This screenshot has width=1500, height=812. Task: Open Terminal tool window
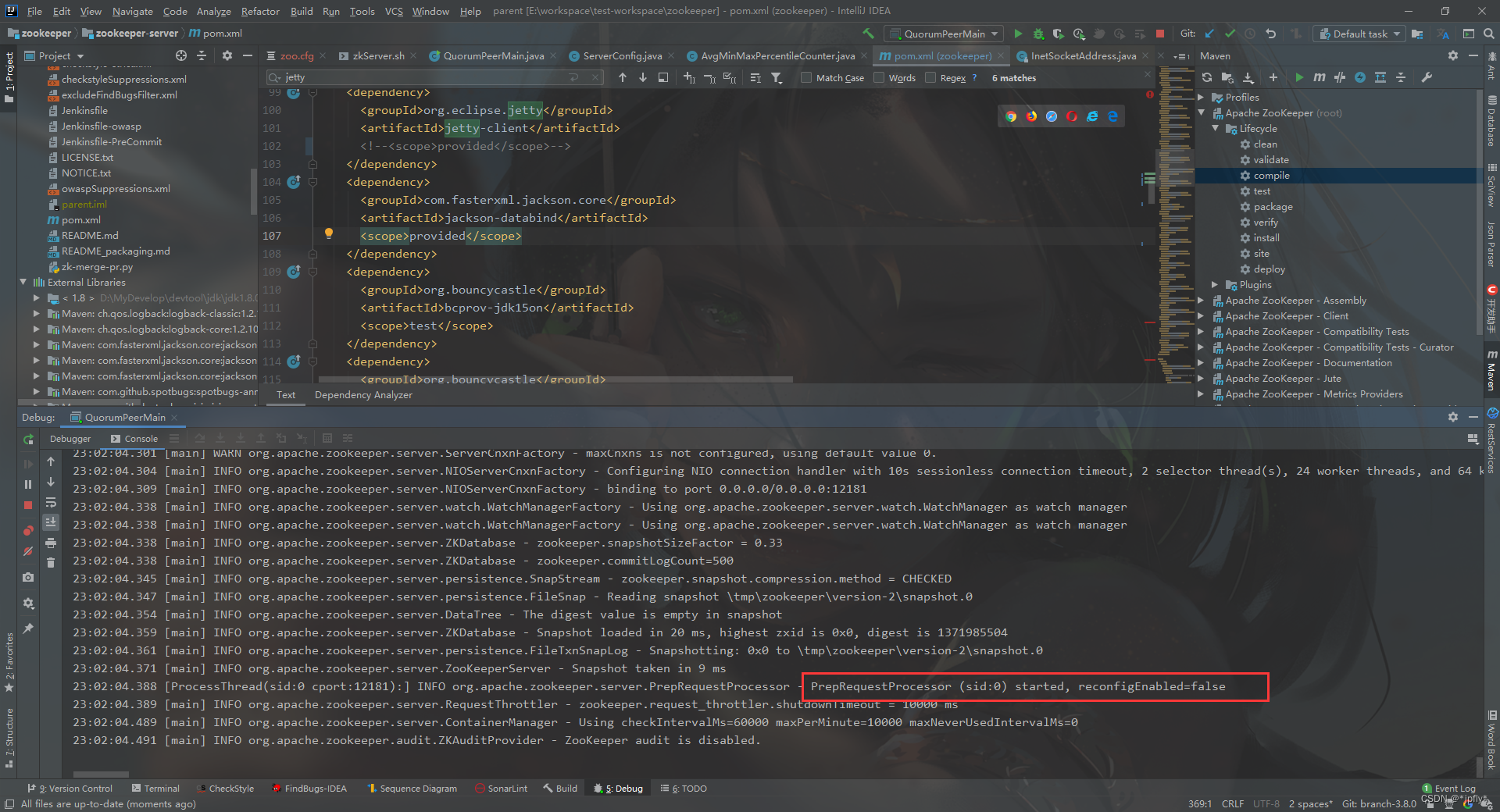(155, 789)
